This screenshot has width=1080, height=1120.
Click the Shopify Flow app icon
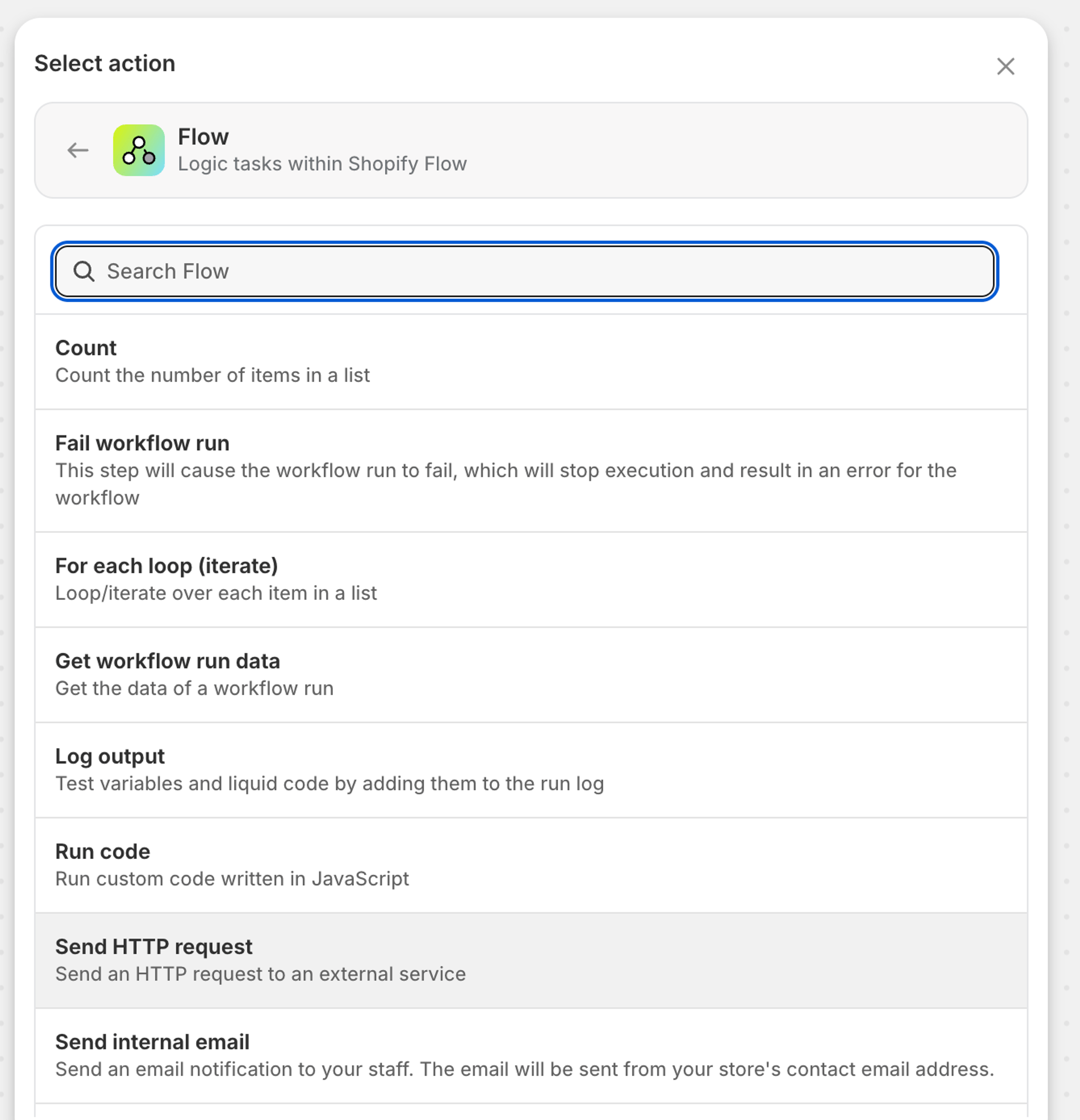pos(139,150)
